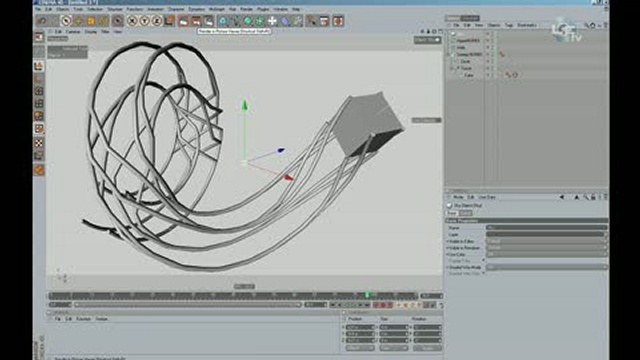Switch to the Coord tab in Attribute Manager
Screen dimensions: 640x360
click(465, 213)
